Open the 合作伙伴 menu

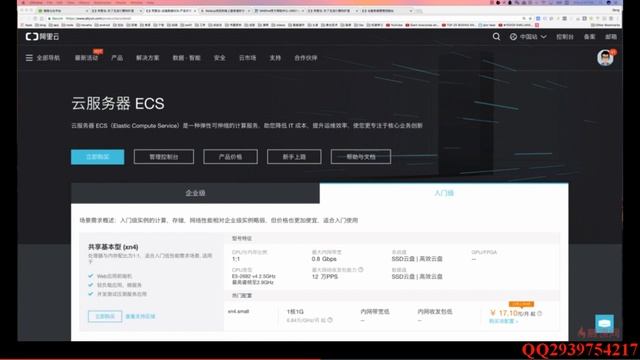coord(306,58)
